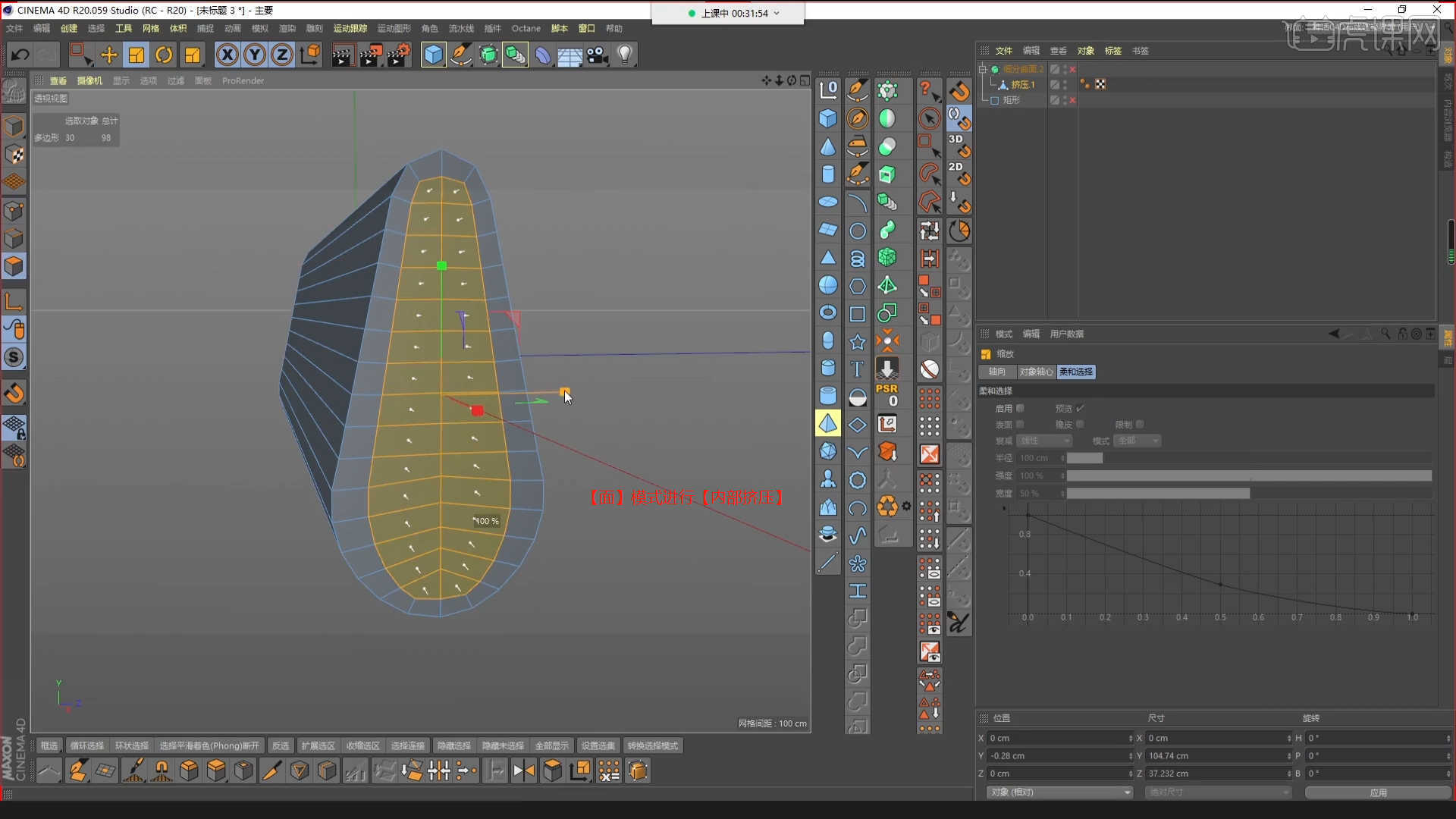Toggle X axis lock
Viewport: 1456px width, 819px height.
coord(227,55)
